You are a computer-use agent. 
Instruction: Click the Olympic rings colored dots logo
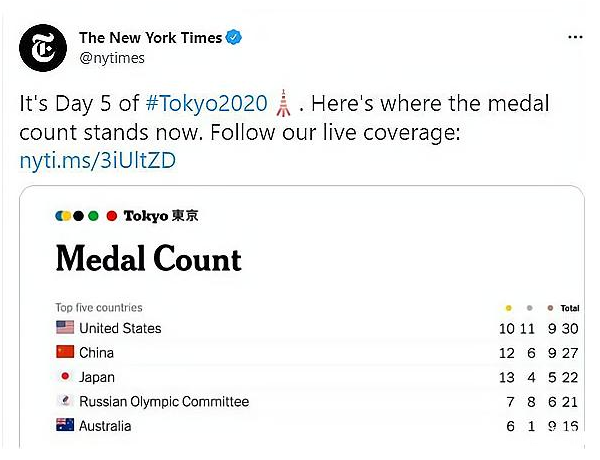coord(86,216)
